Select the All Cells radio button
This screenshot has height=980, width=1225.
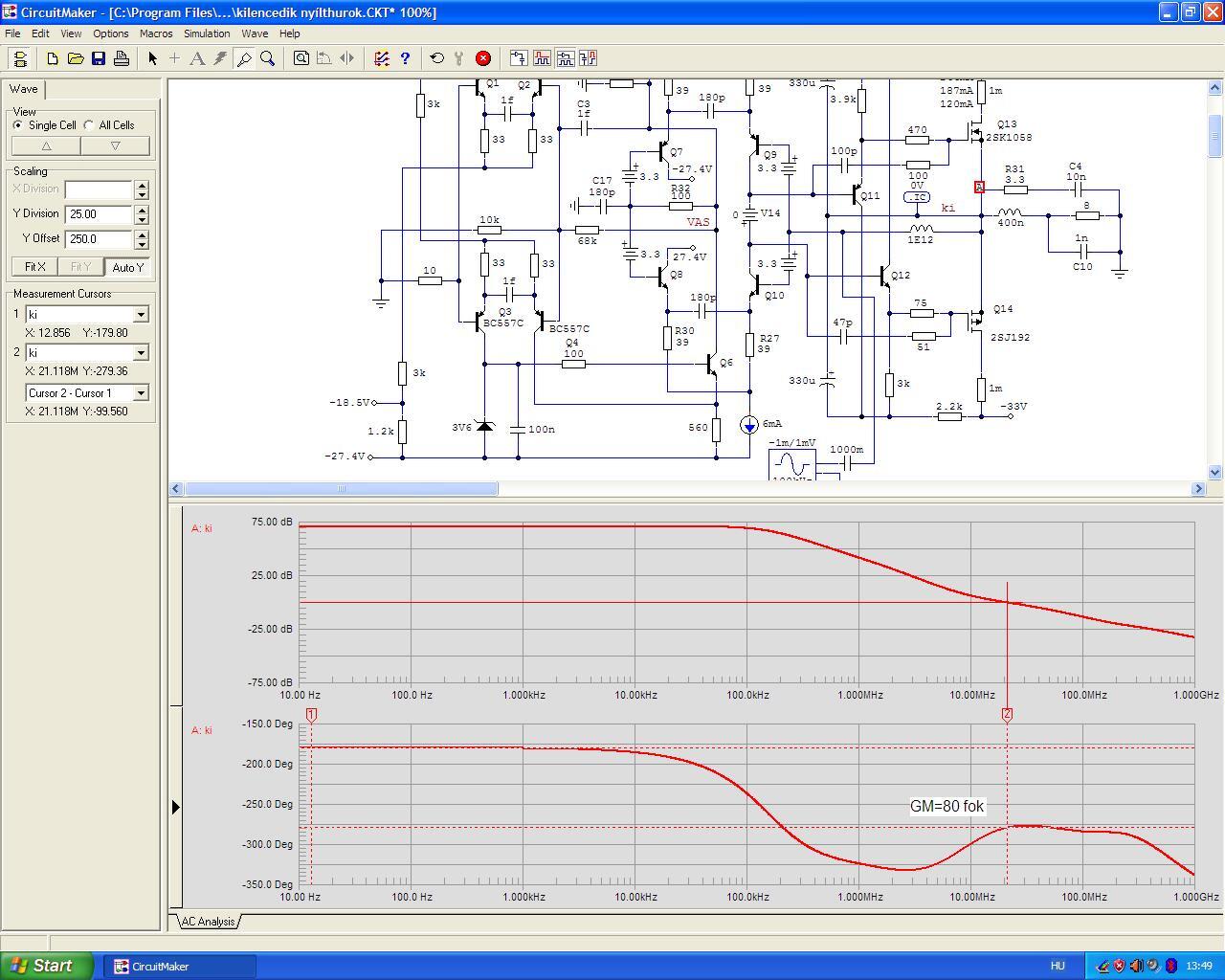point(89,125)
